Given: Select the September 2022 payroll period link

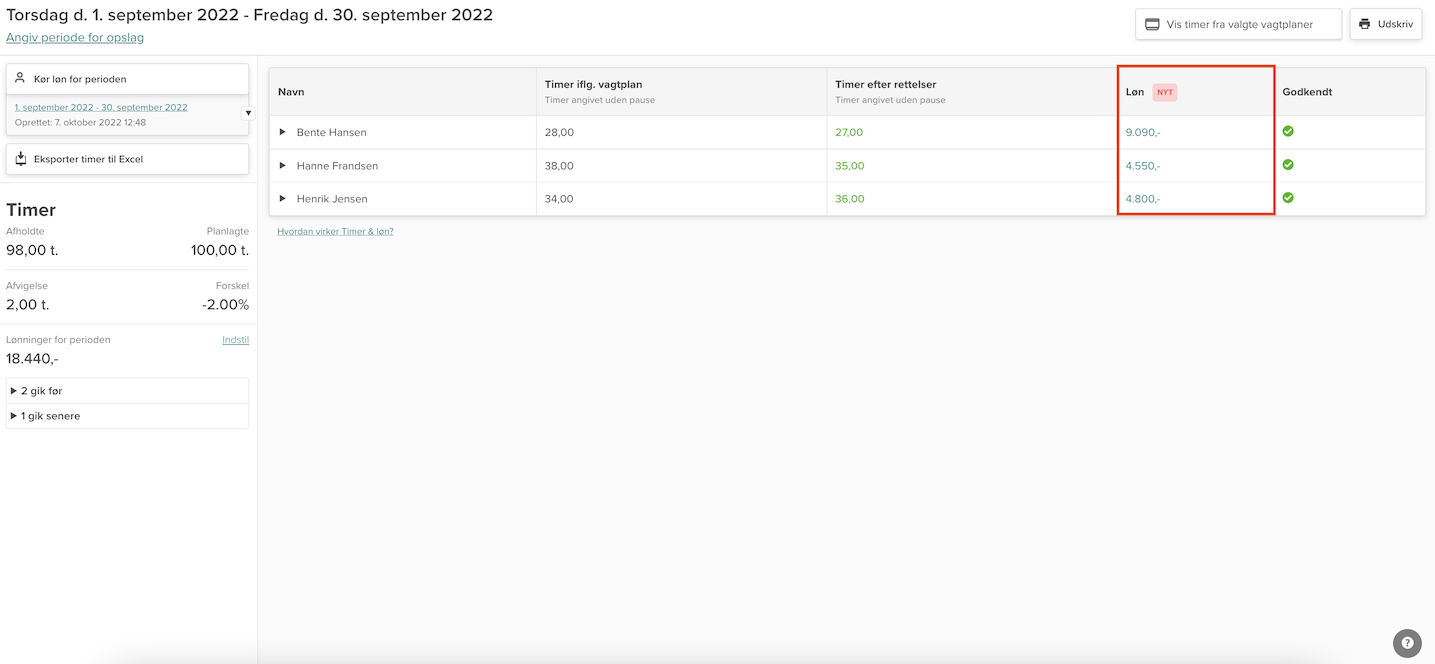Looking at the screenshot, I should pyautogui.click(x=101, y=107).
